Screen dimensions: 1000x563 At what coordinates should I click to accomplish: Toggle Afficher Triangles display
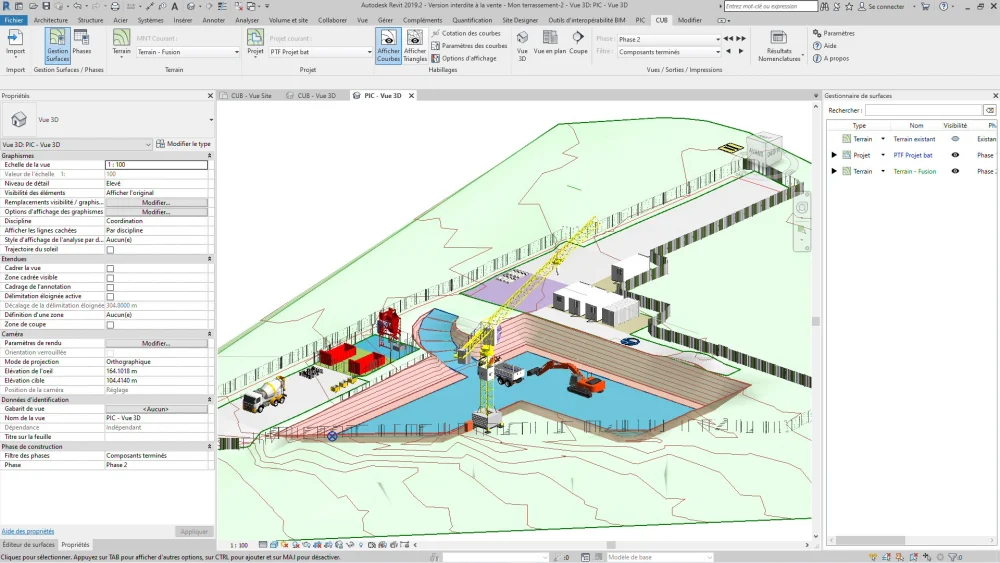(x=415, y=45)
